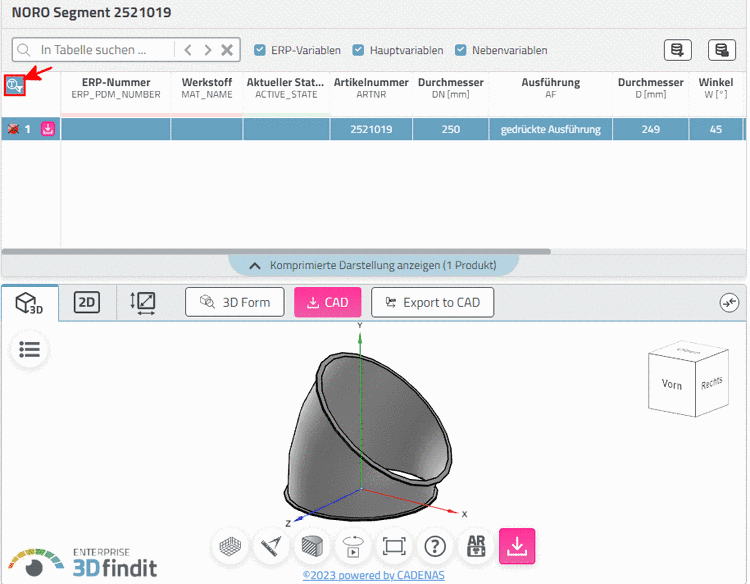Click the horizontal table scrollbar
The height and width of the screenshot is (584, 750).
click(x=276, y=251)
